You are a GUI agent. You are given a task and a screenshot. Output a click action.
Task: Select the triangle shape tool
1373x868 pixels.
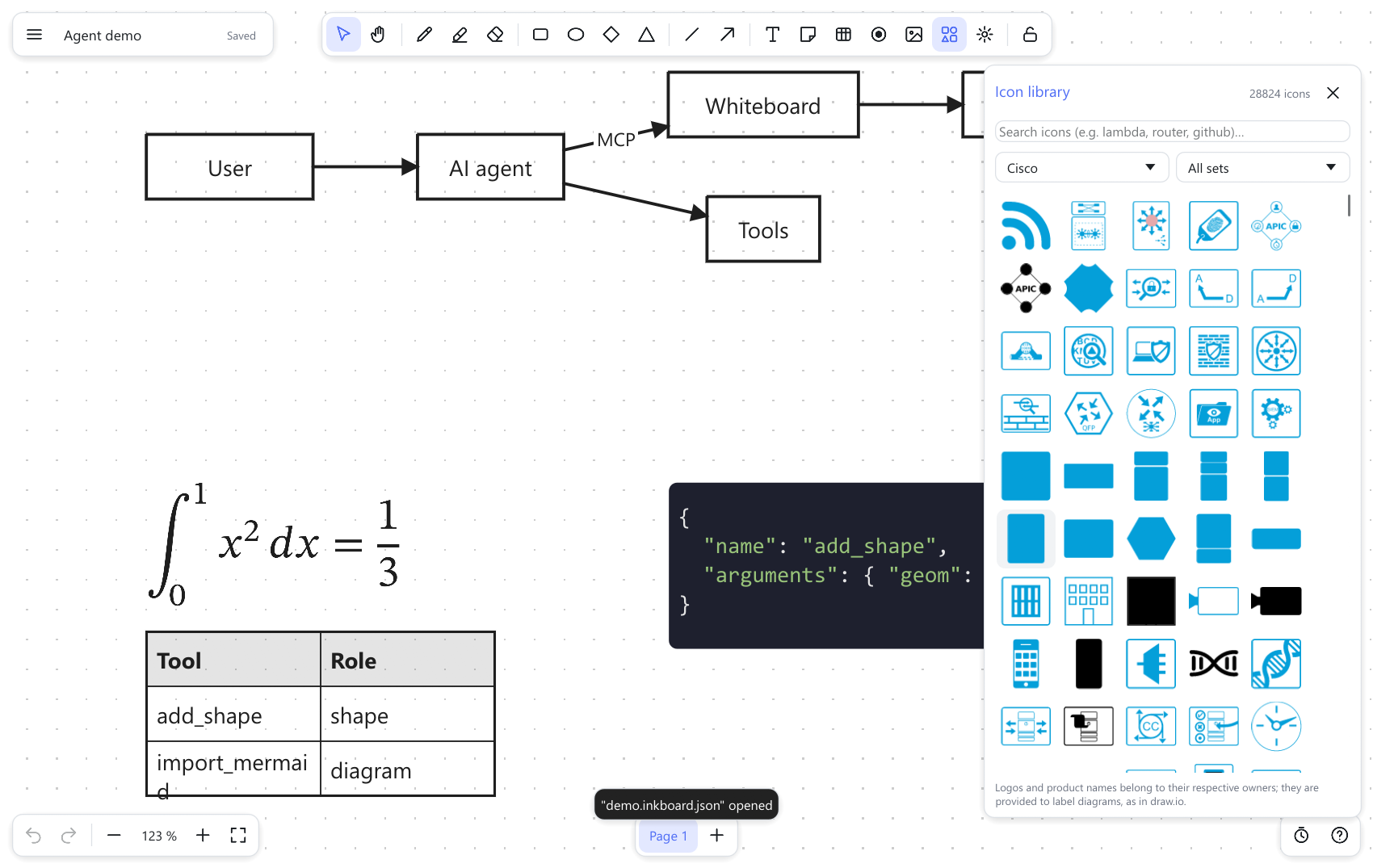[646, 35]
